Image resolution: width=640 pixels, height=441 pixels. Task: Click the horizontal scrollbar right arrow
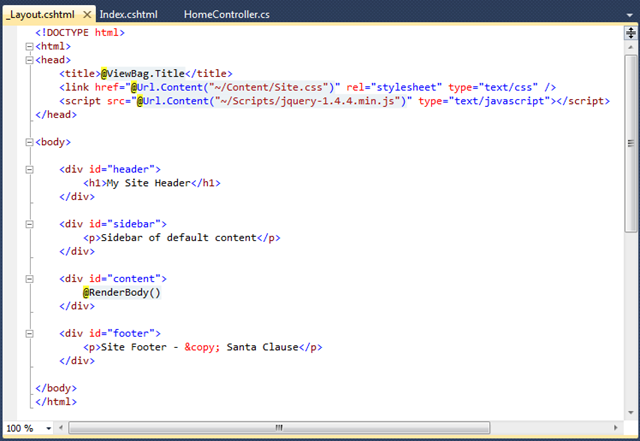(616, 428)
